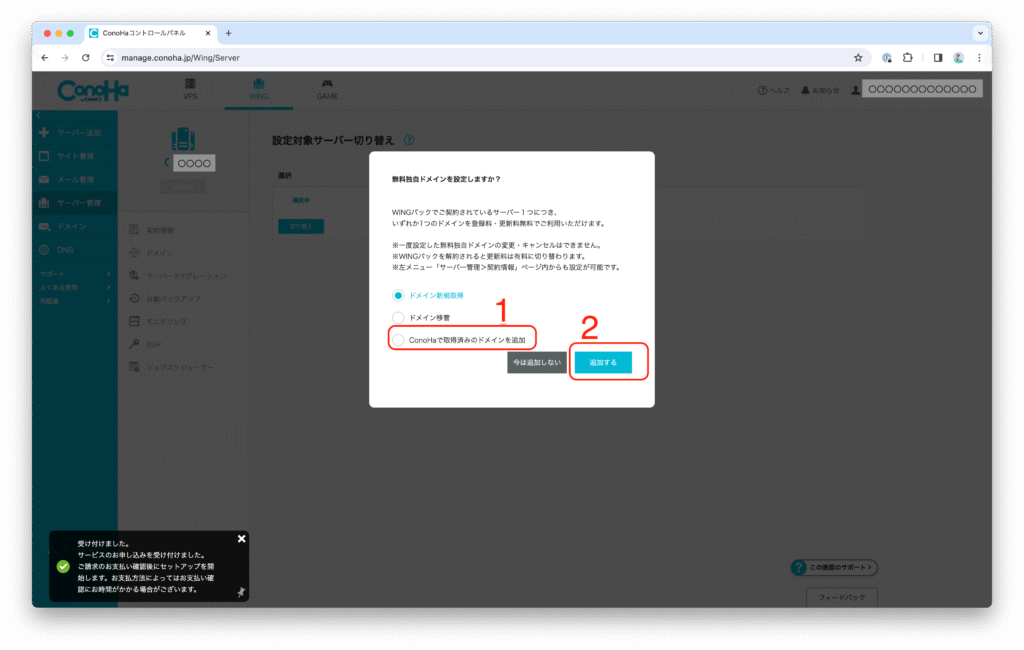Click the address bar URL

point(180,57)
